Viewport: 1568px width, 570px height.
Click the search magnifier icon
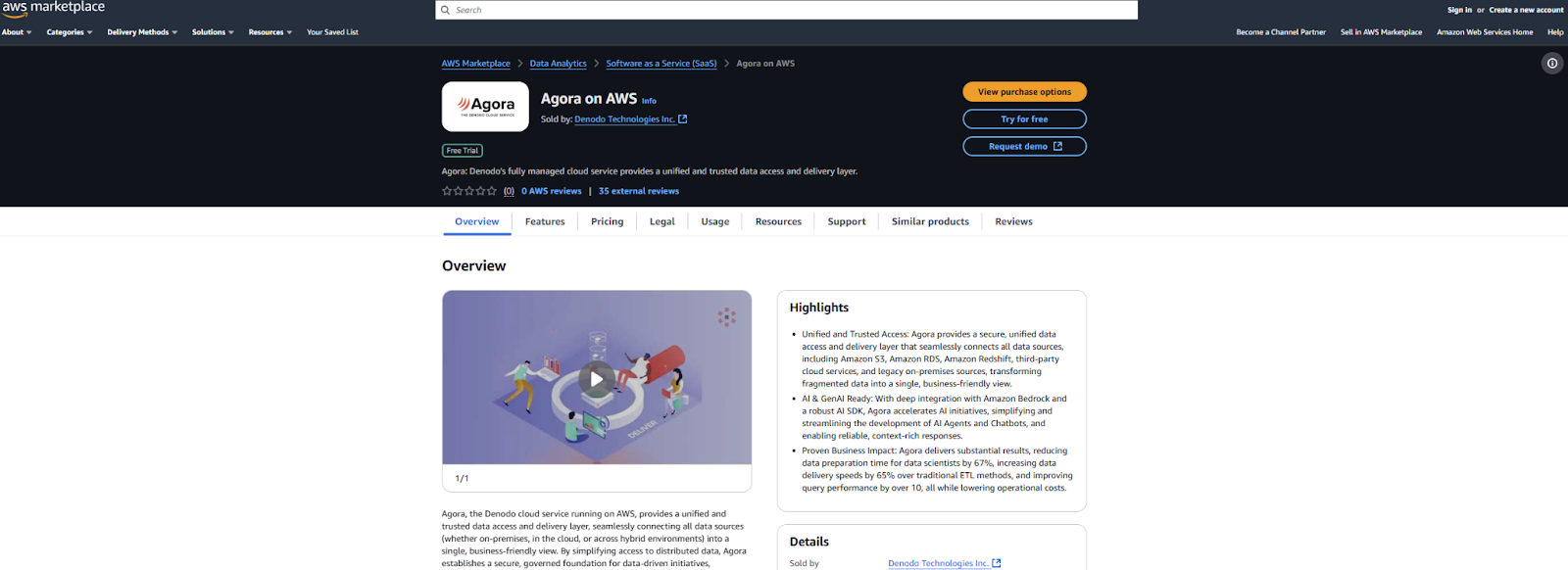[446, 10]
